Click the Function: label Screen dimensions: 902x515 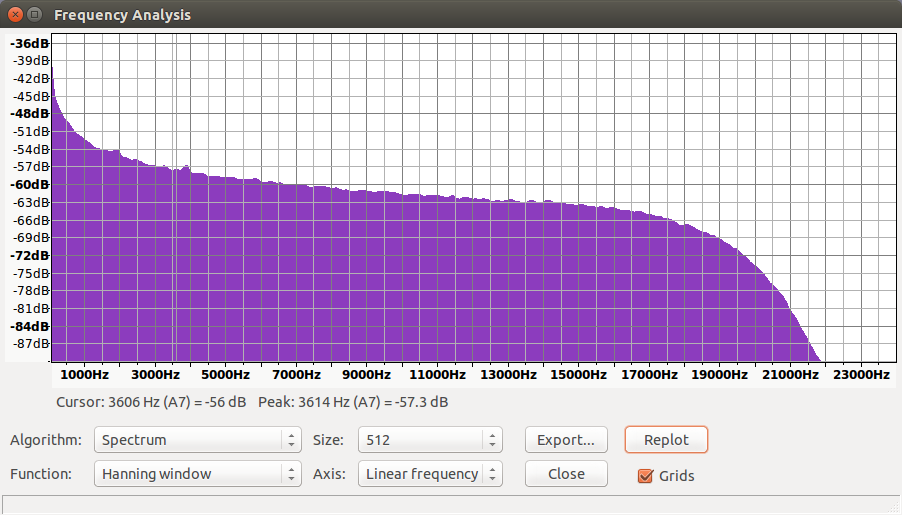coord(41,474)
